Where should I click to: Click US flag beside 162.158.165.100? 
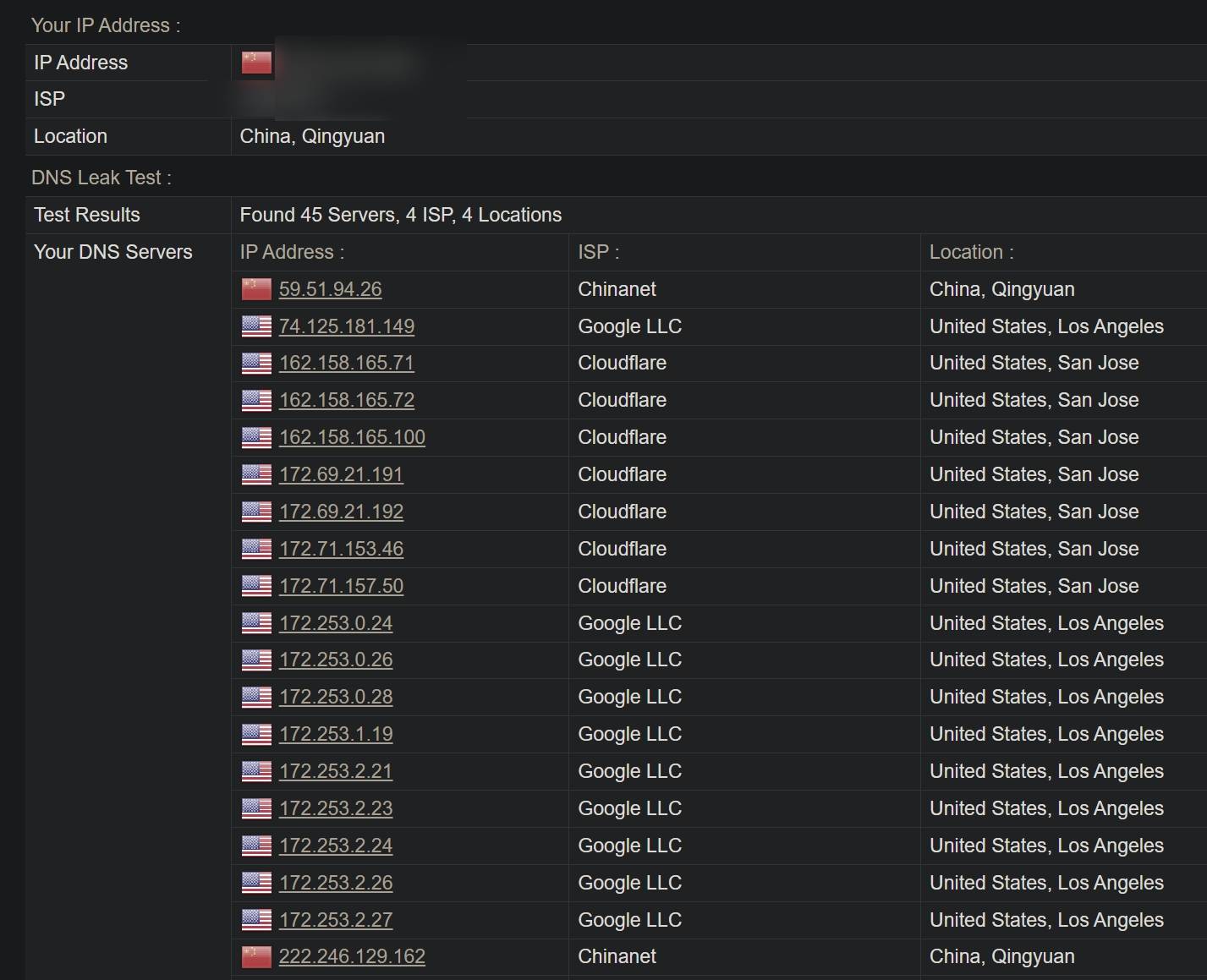[256, 438]
